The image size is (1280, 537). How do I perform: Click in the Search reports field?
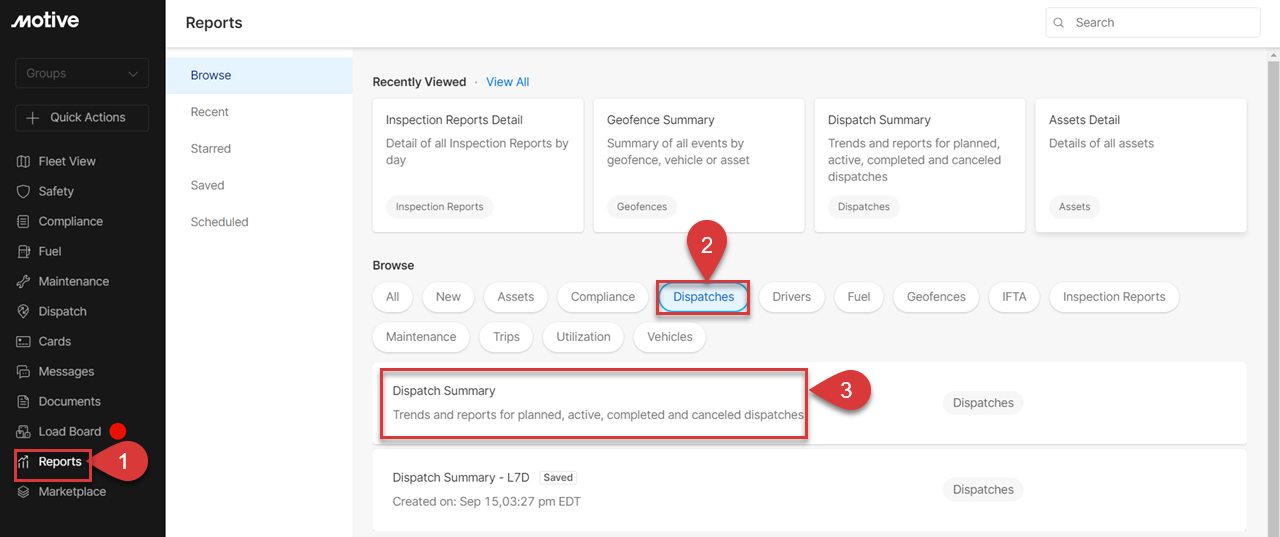click(1160, 22)
